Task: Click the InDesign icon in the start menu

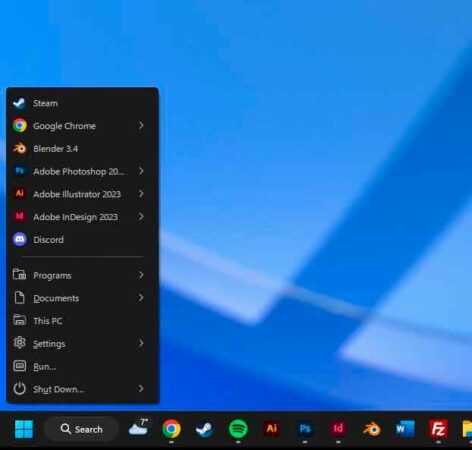Action: pos(20,217)
